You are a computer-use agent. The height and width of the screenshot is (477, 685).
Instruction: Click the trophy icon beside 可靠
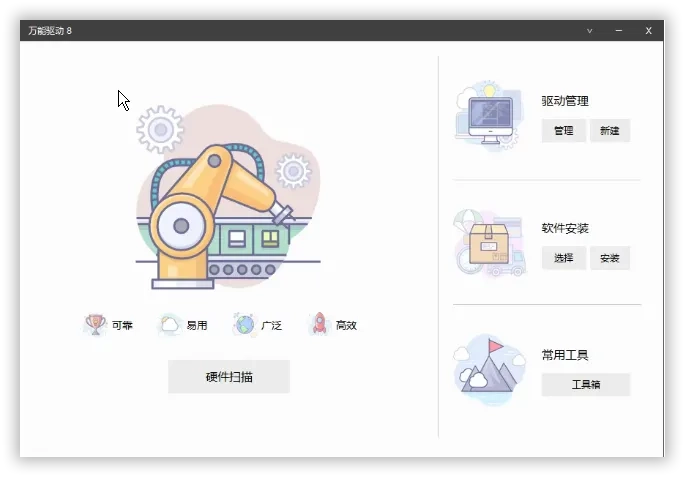point(96,324)
